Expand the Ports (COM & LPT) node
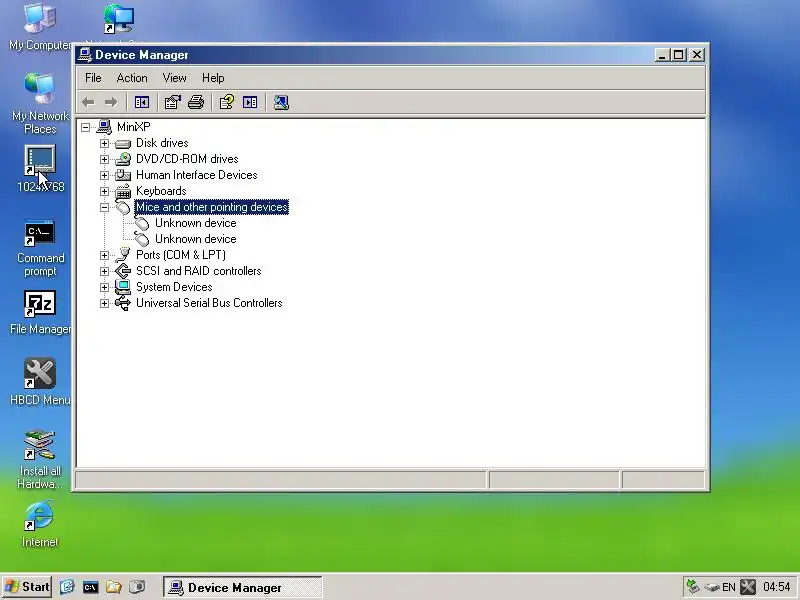The width and height of the screenshot is (800, 600). pos(105,255)
